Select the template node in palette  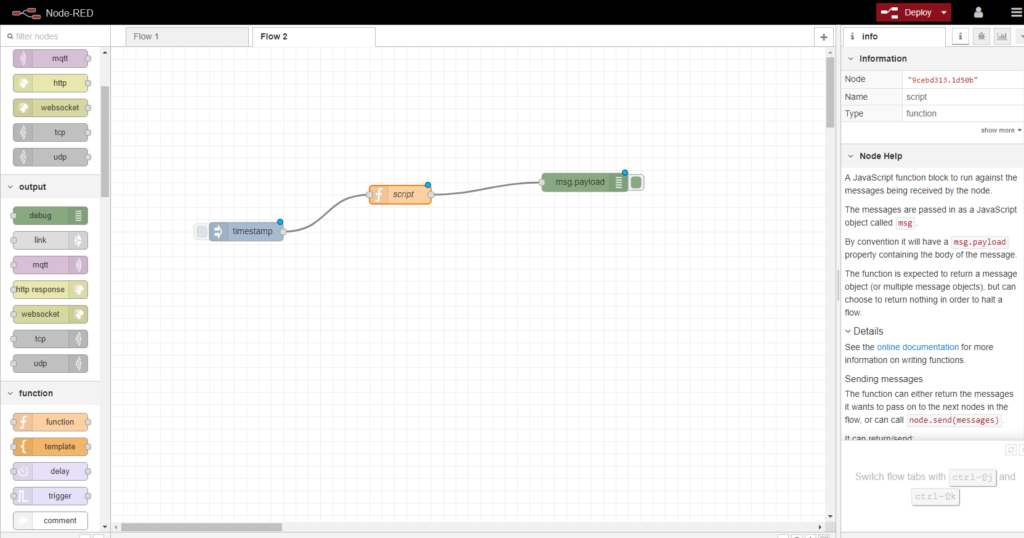point(51,447)
